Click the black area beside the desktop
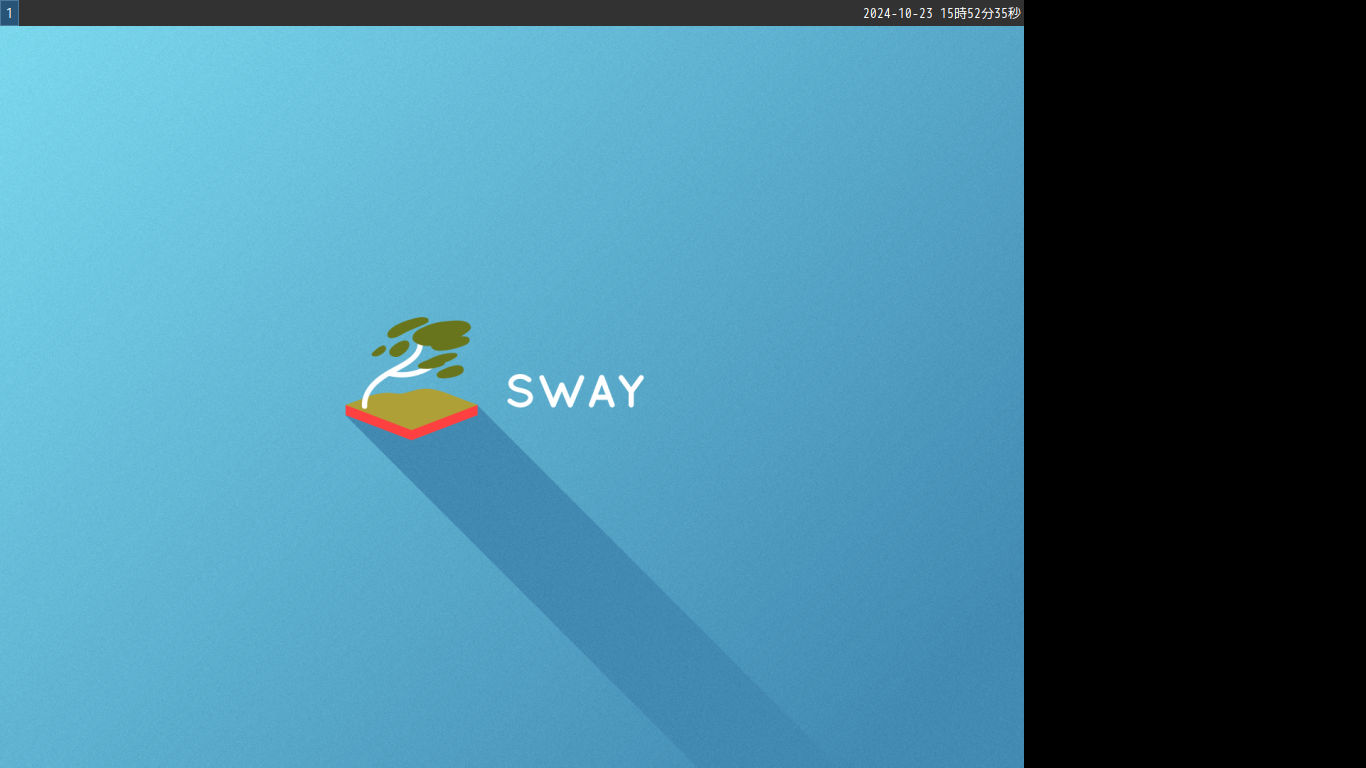This screenshot has height=768, width=1366. pos(1195,384)
